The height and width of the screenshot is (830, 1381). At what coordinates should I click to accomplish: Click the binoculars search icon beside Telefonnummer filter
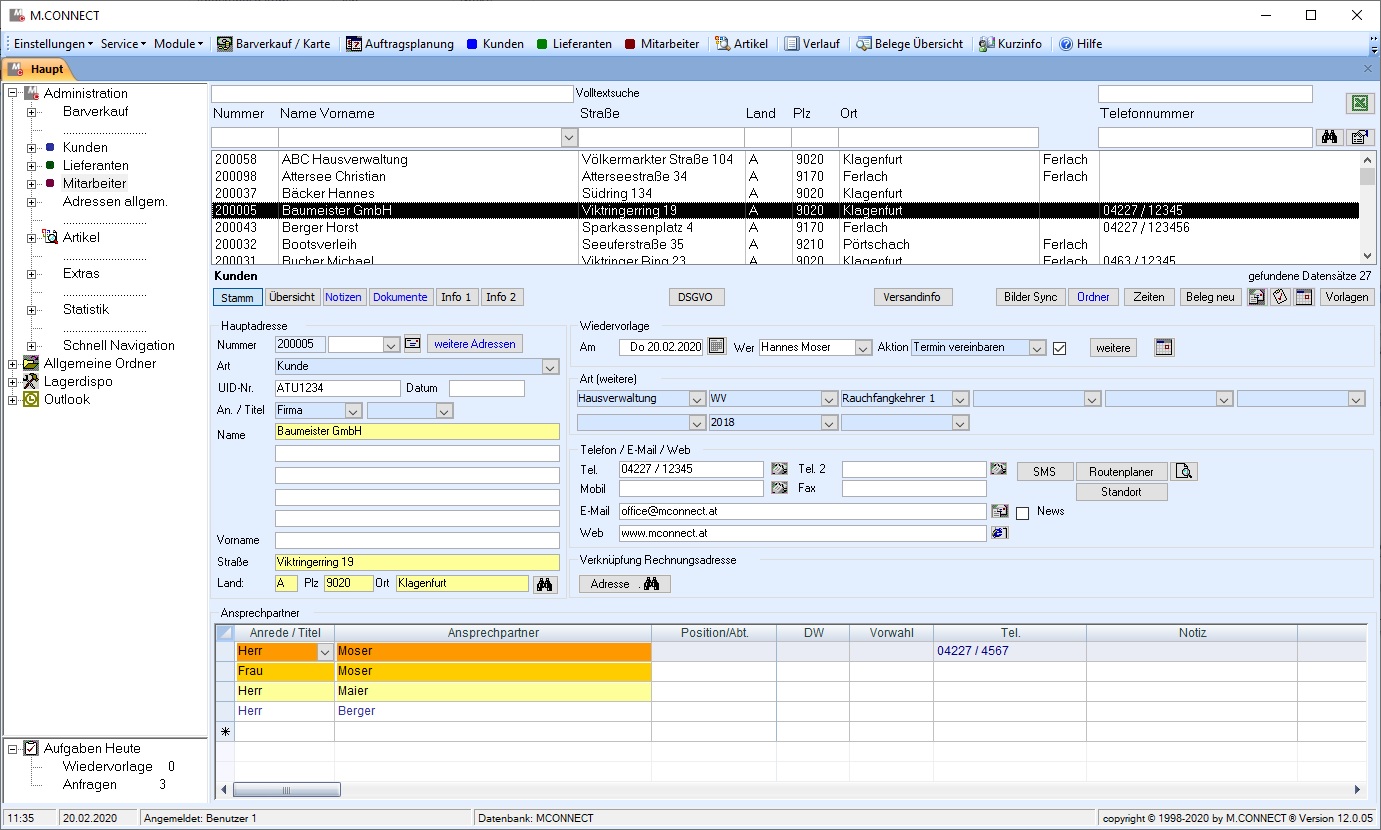[1329, 137]
